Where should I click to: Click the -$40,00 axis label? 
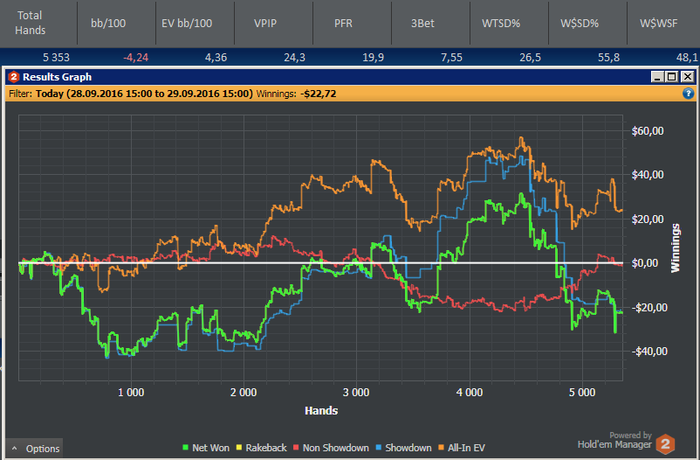pyautogui.click(x=649, y=351)
